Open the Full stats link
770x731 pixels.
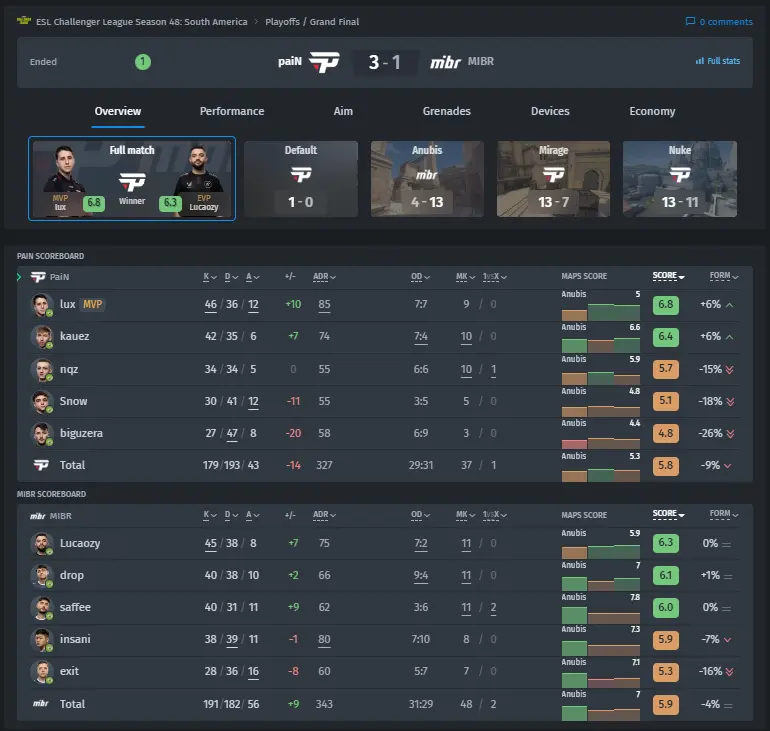click(x=718, y=61)
